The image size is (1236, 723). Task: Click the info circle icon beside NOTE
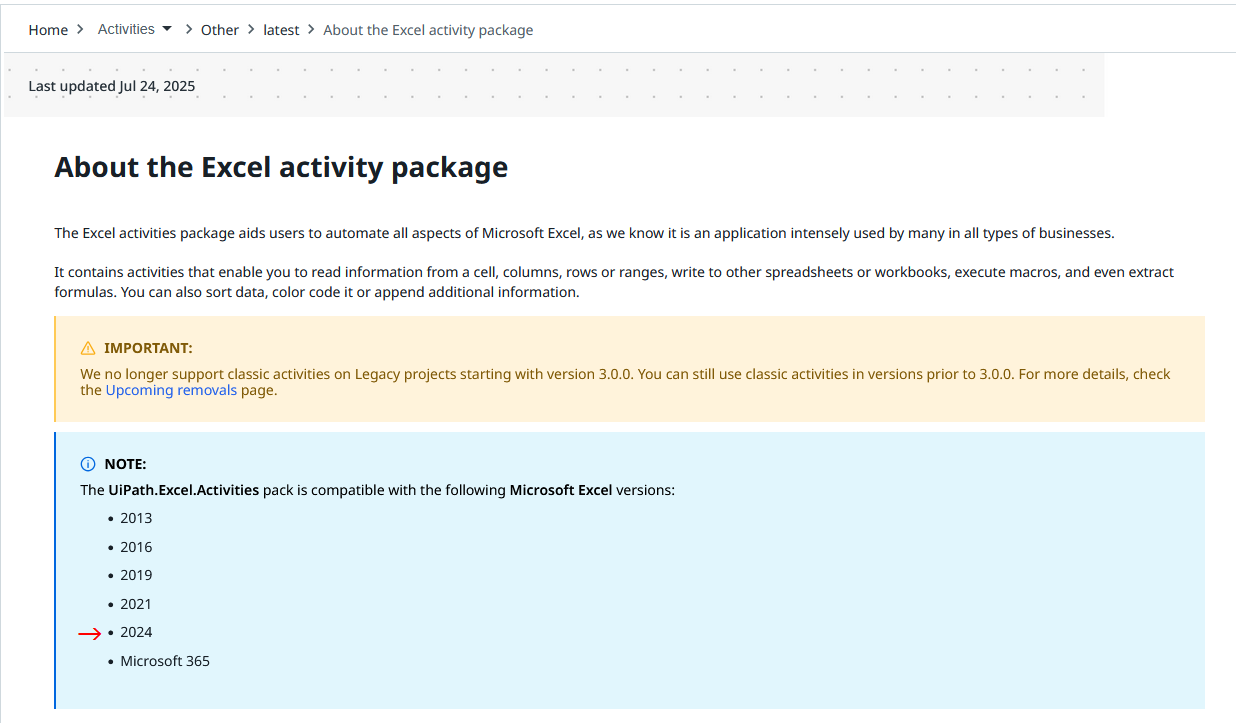(88, 464)
